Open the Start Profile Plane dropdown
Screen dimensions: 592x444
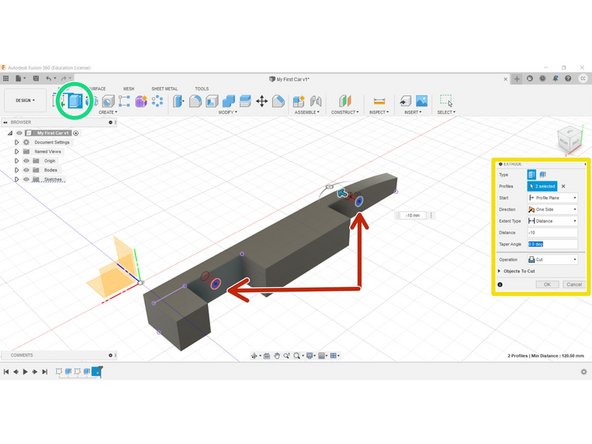click(x=552, y=198)
